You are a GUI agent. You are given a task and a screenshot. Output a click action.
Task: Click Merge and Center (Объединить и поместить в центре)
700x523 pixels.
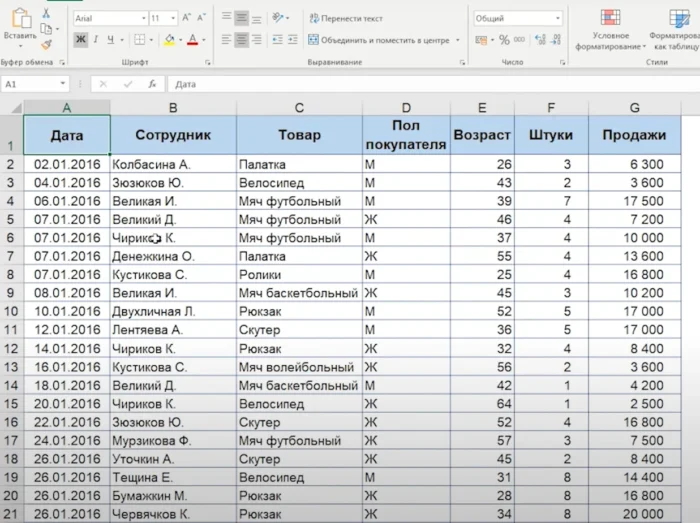384,40
